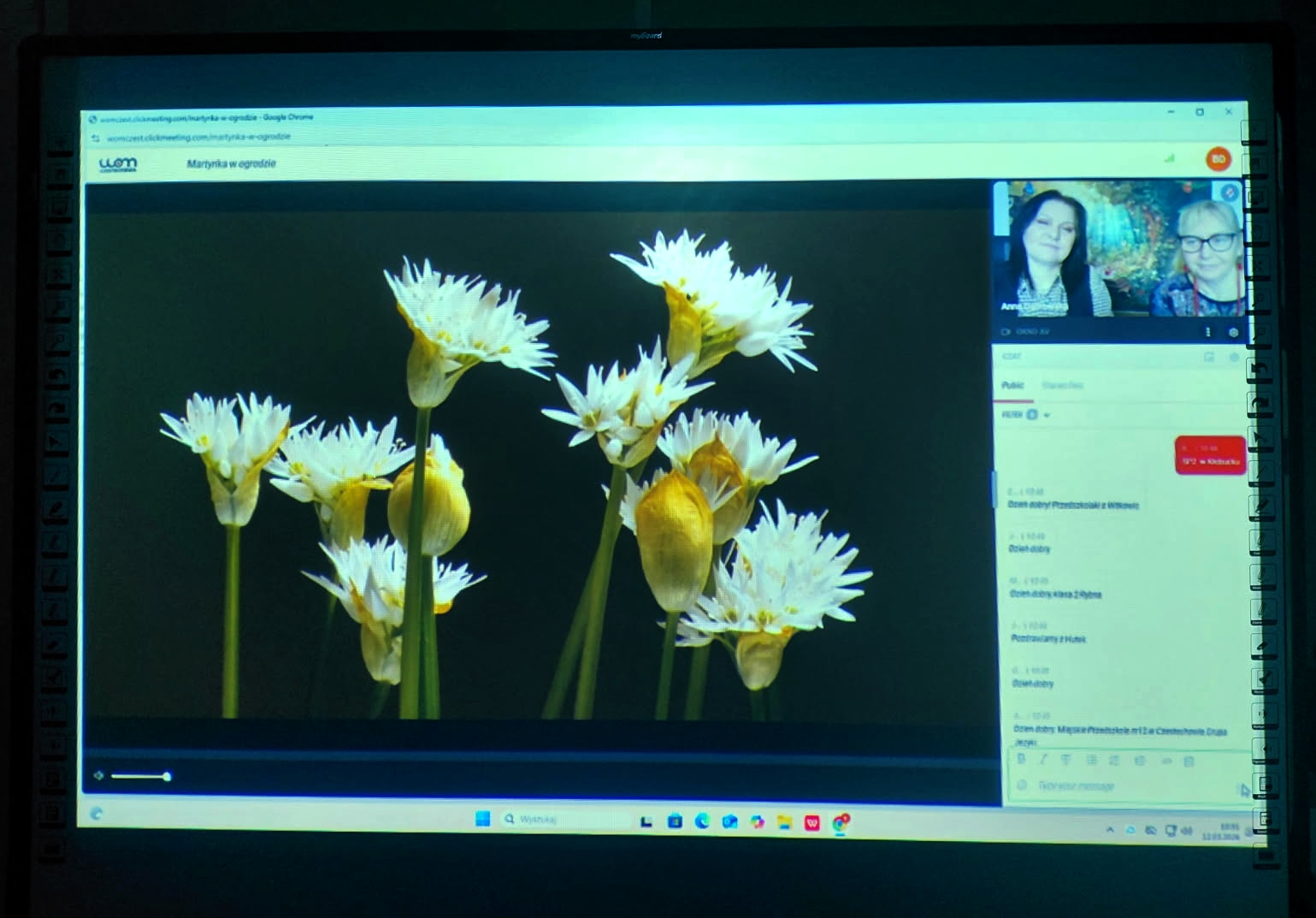Open chat settings gear icon
Viewport: 1316px width, 918px height.
1234,357
